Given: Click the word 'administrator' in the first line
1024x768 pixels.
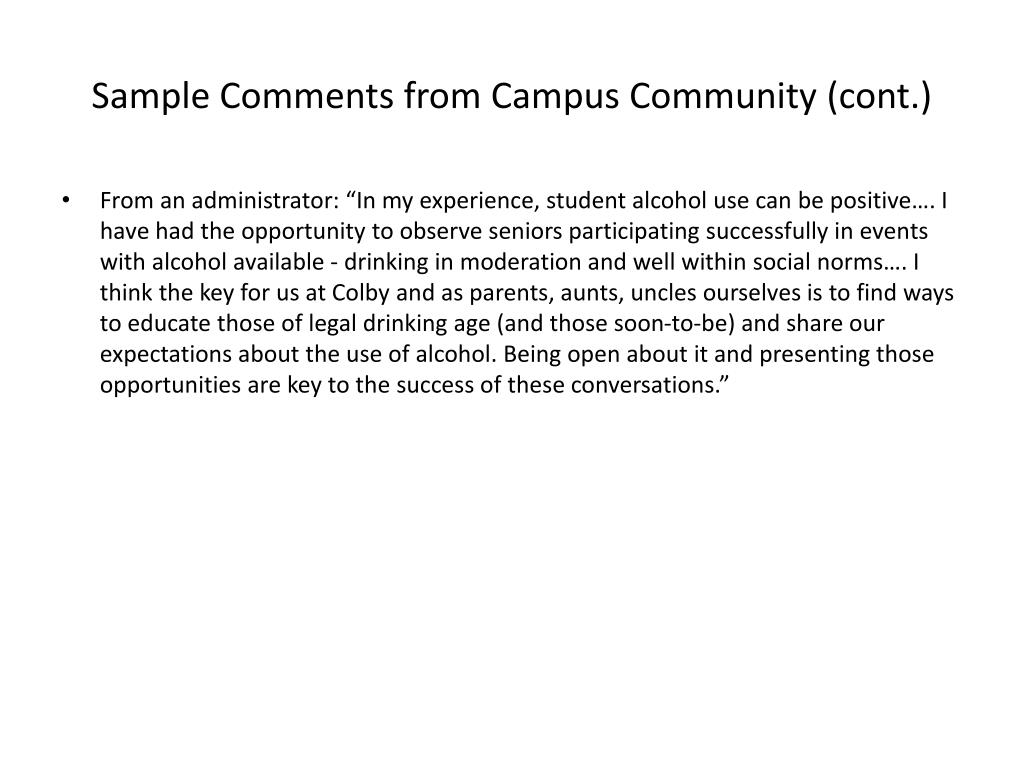Looking at the screenshot, I should 265,200.
